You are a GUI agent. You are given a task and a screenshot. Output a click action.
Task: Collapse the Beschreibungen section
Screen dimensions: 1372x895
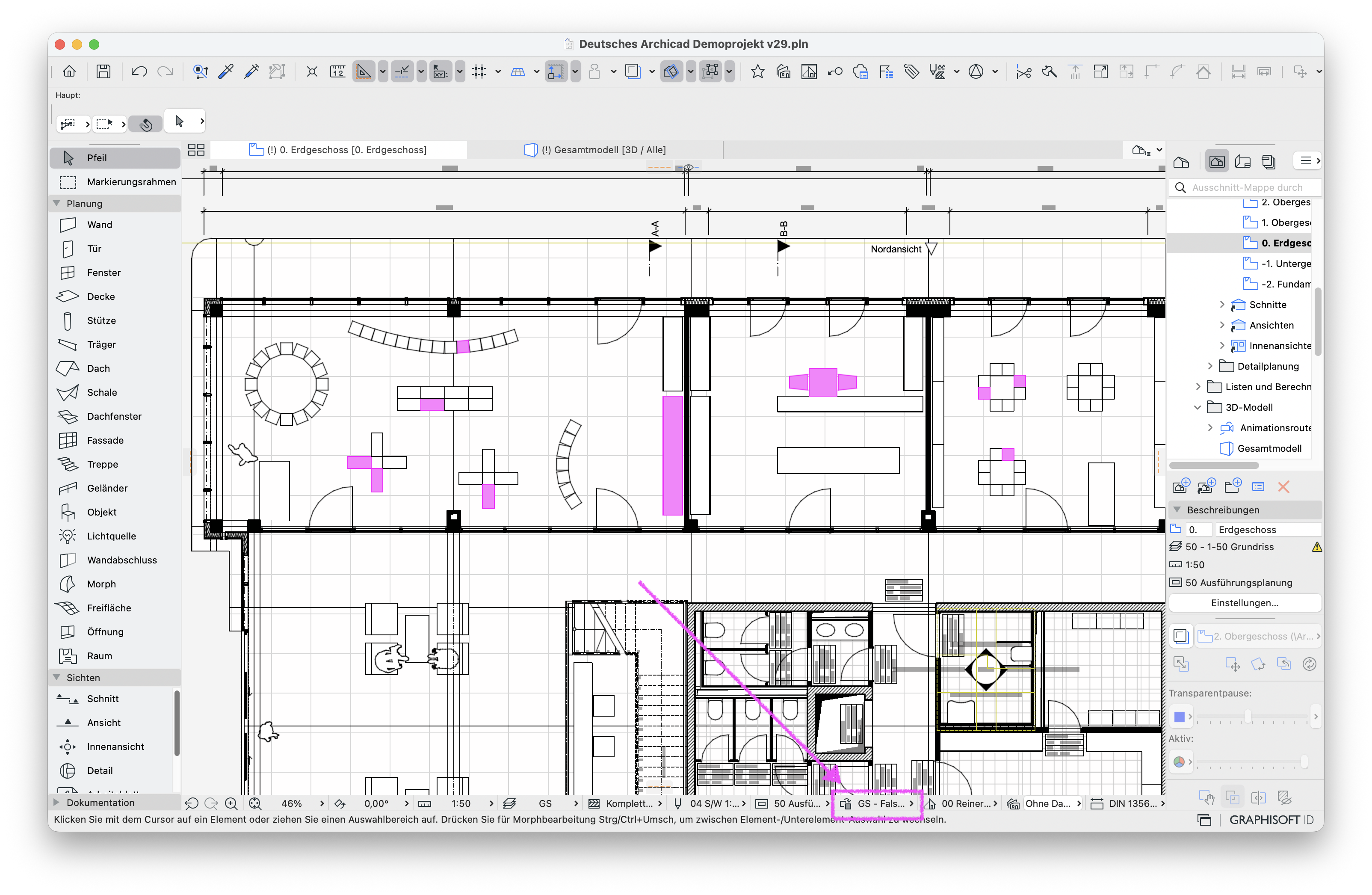(x=1177, y=510)
